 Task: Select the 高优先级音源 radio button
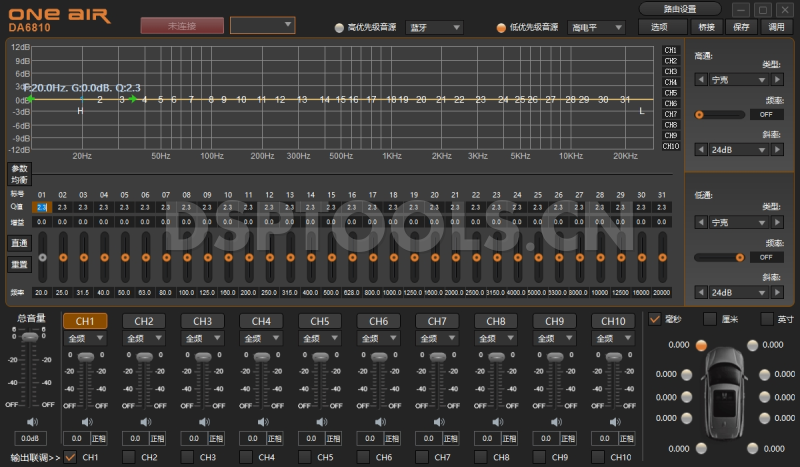click(339, 28)
